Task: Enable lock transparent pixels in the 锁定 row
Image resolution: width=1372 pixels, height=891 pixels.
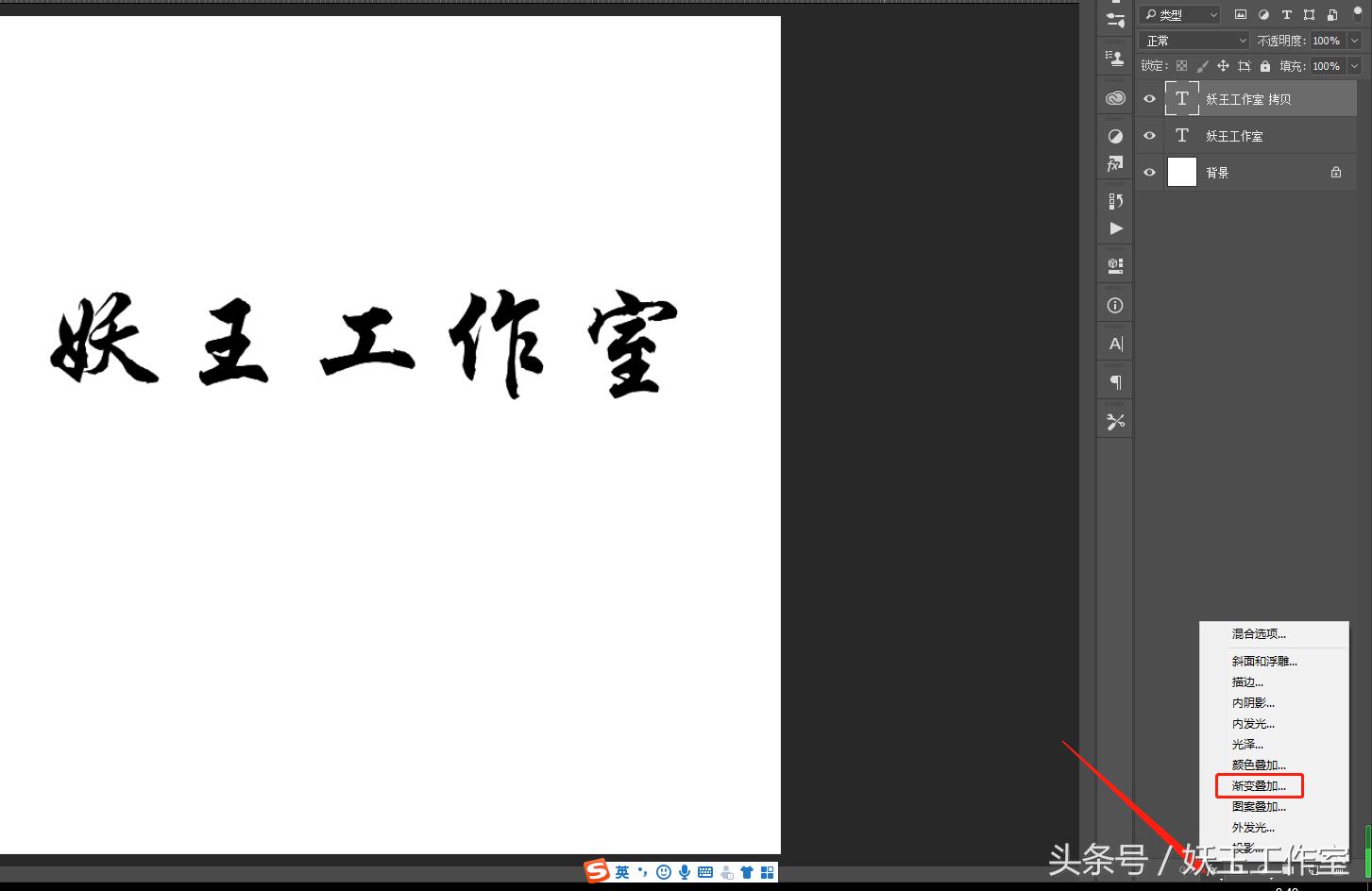Action: point(1182,65)
